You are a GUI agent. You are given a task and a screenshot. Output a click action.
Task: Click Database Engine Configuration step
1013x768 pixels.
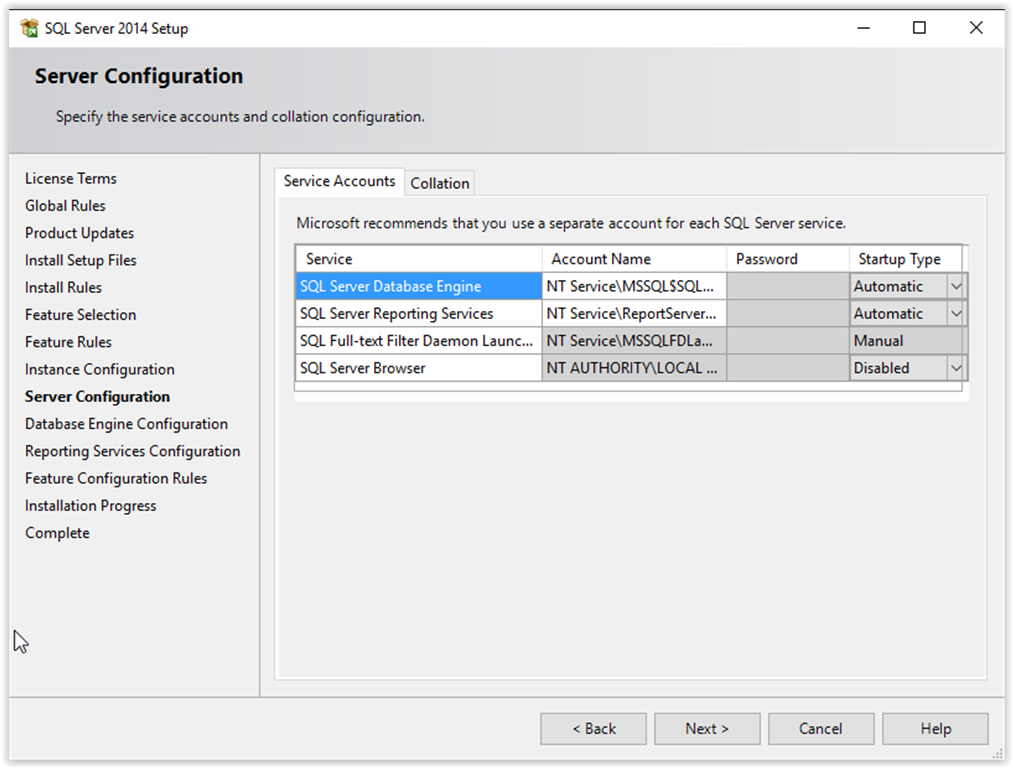127,424
